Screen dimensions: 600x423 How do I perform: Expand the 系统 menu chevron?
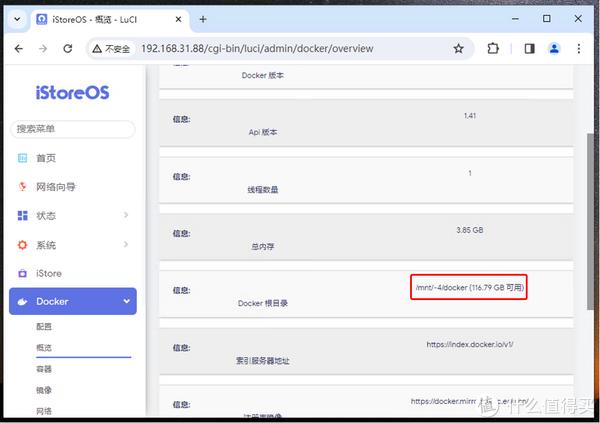126,244
